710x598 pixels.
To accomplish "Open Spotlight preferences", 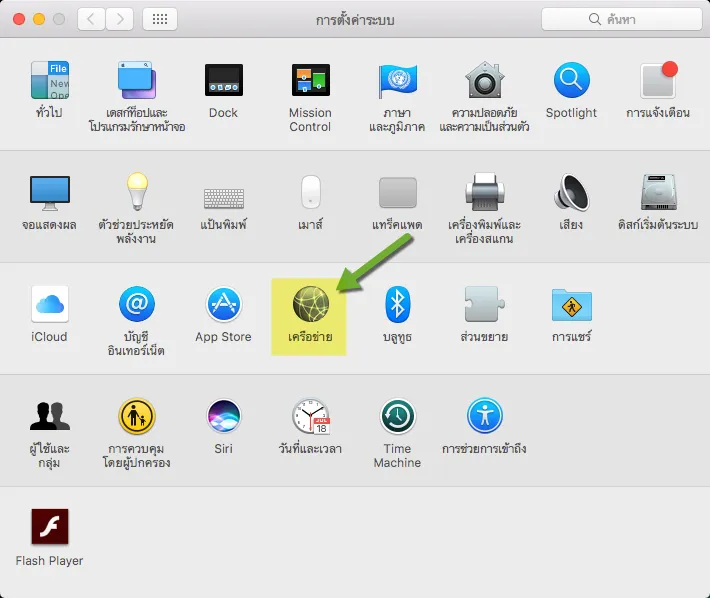I will tap(571, 80).
